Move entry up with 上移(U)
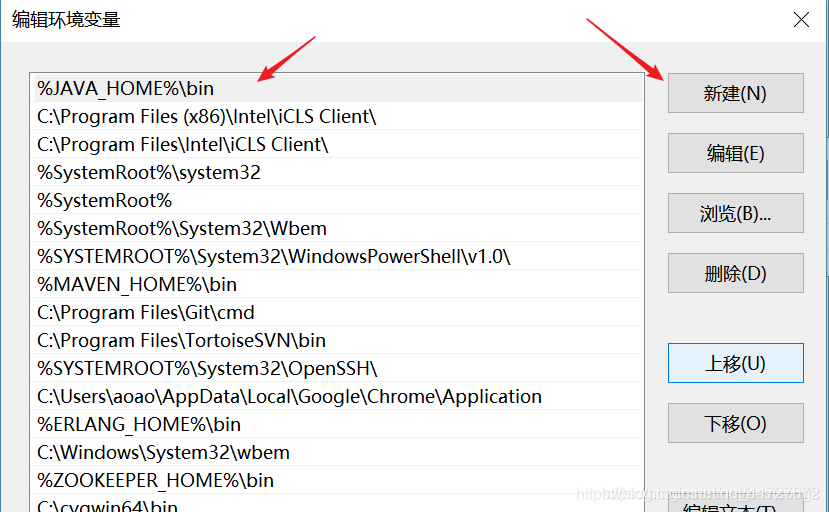Screen dimensions: 829x512 coord(735,363)
